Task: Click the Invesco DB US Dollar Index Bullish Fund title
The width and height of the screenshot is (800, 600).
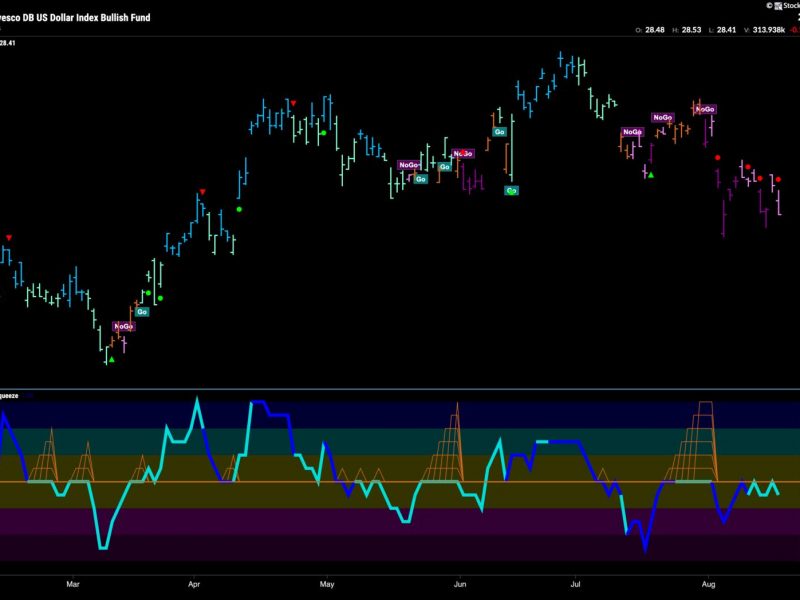Action: click(75, 17)
